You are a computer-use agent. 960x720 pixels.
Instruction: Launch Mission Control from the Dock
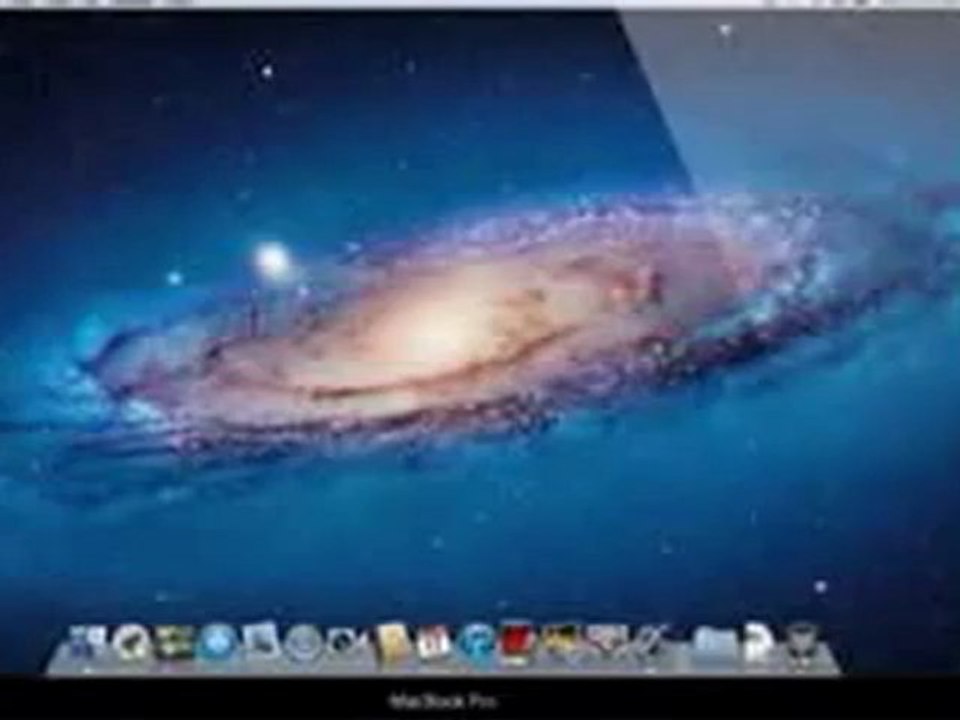pos(173,642)
